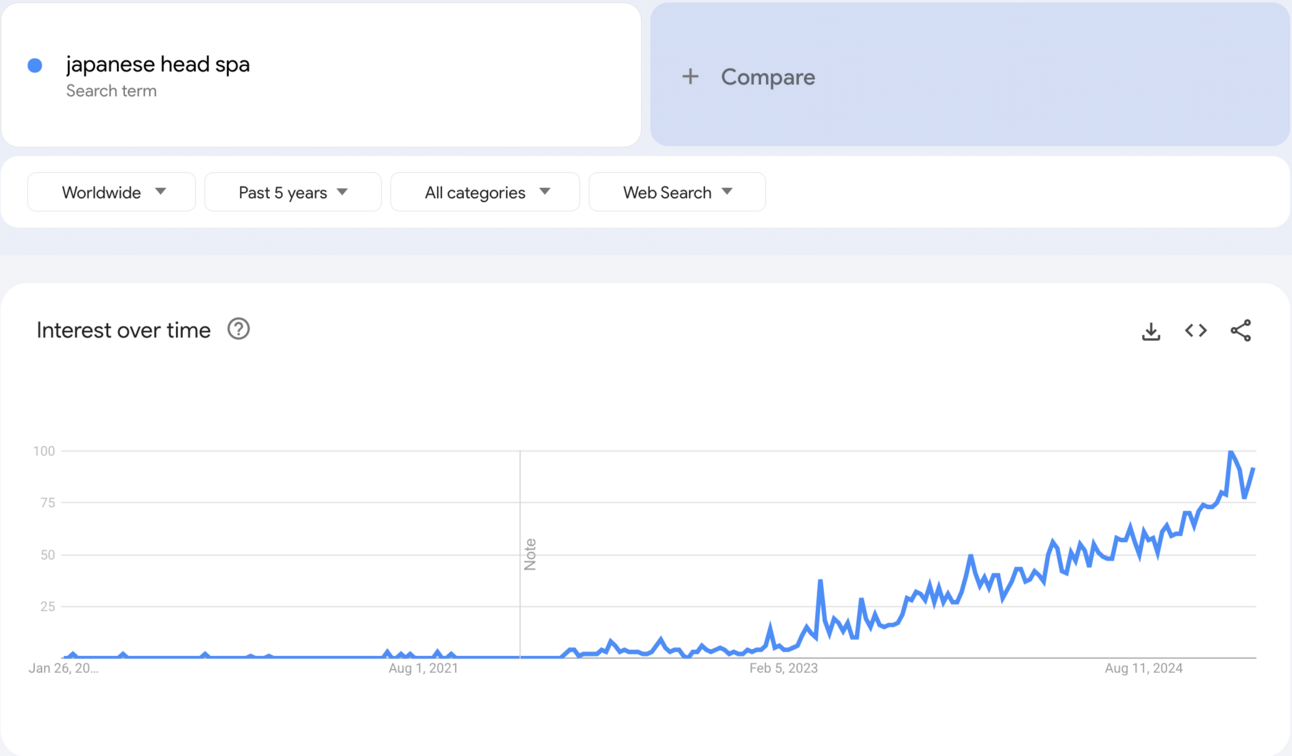Image resolution: width=1292 pixels, height=756 pixels.
Task: Click the Compare box to add a term
Action: click(970, 75)
